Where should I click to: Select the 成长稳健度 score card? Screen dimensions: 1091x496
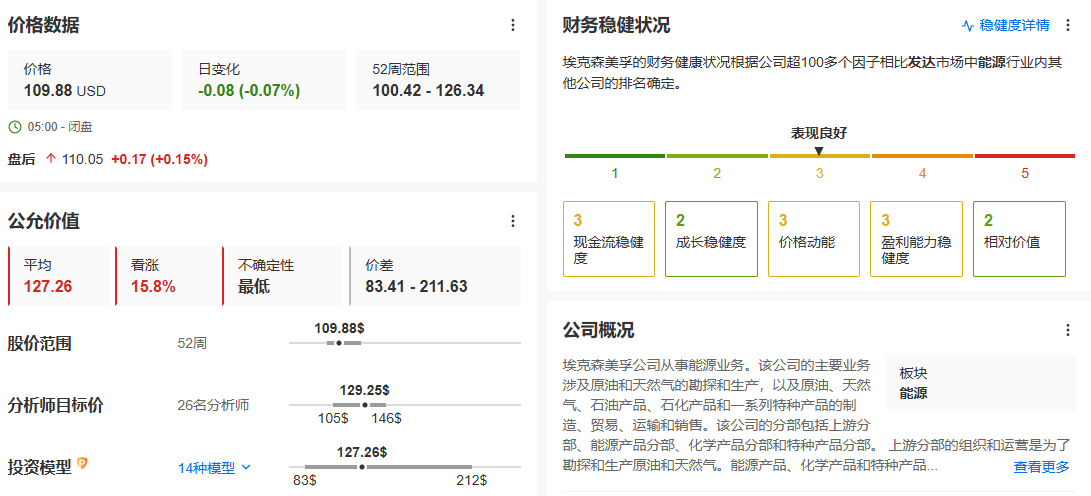click(x=711, y=239)
